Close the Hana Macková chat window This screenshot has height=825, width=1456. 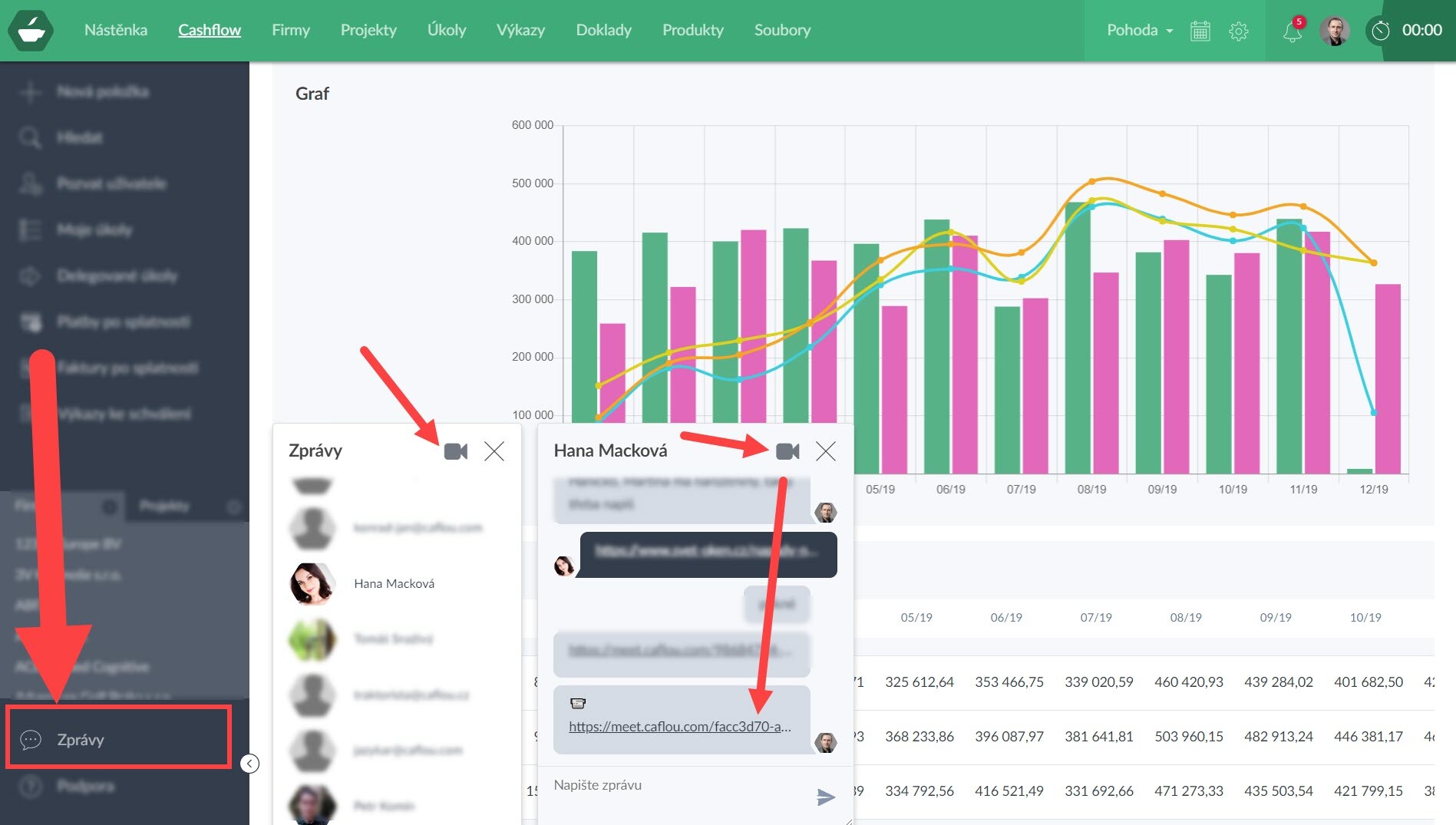826,451
